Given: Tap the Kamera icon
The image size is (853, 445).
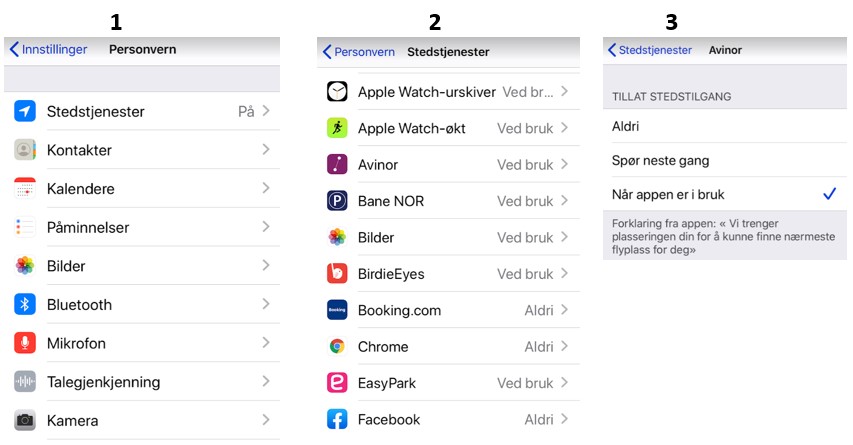Looking at the screenshot, I should pos(24,420).
